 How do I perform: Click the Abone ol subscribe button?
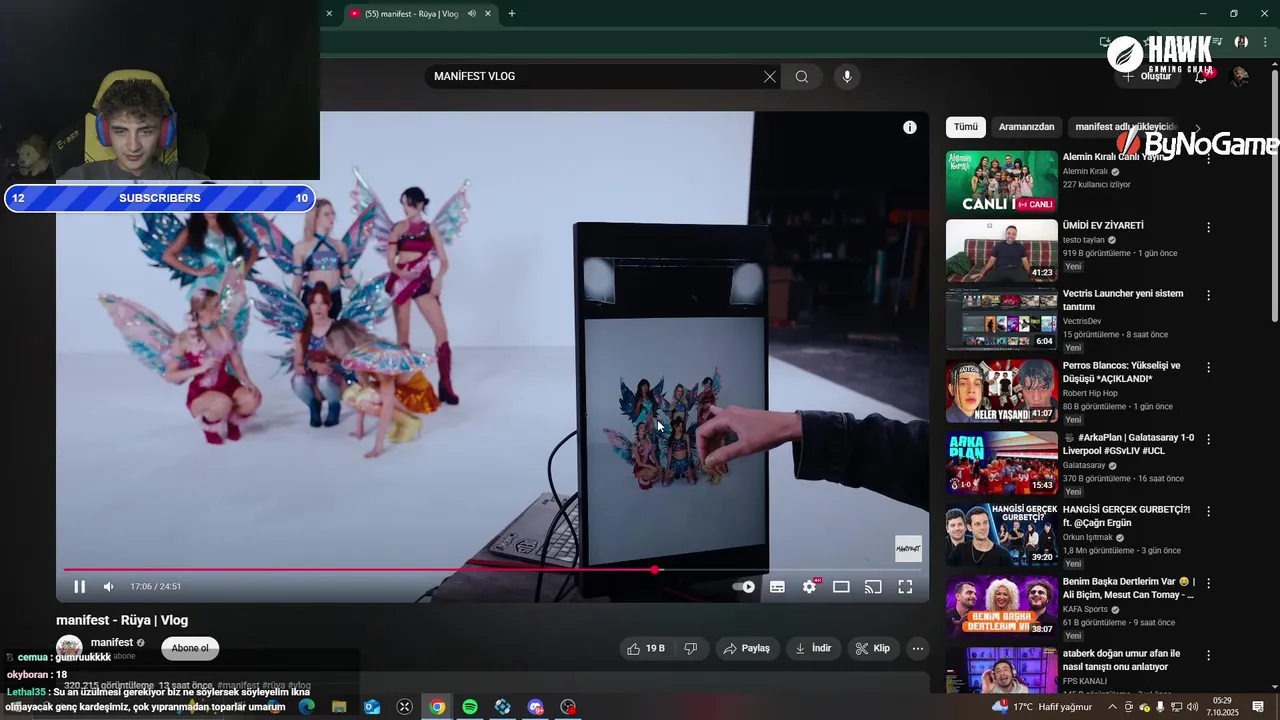190,649
